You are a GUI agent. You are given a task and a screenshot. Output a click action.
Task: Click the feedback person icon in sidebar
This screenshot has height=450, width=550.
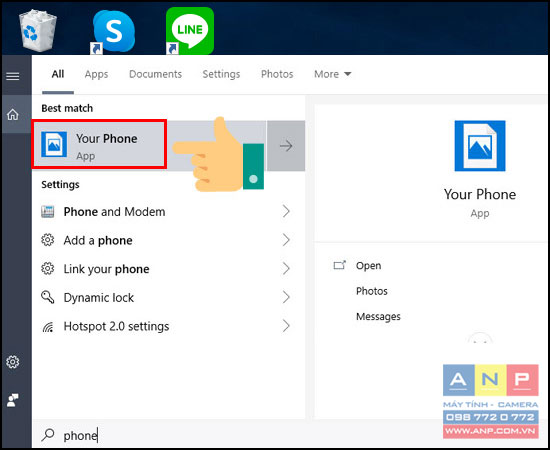tap(13, 400)
